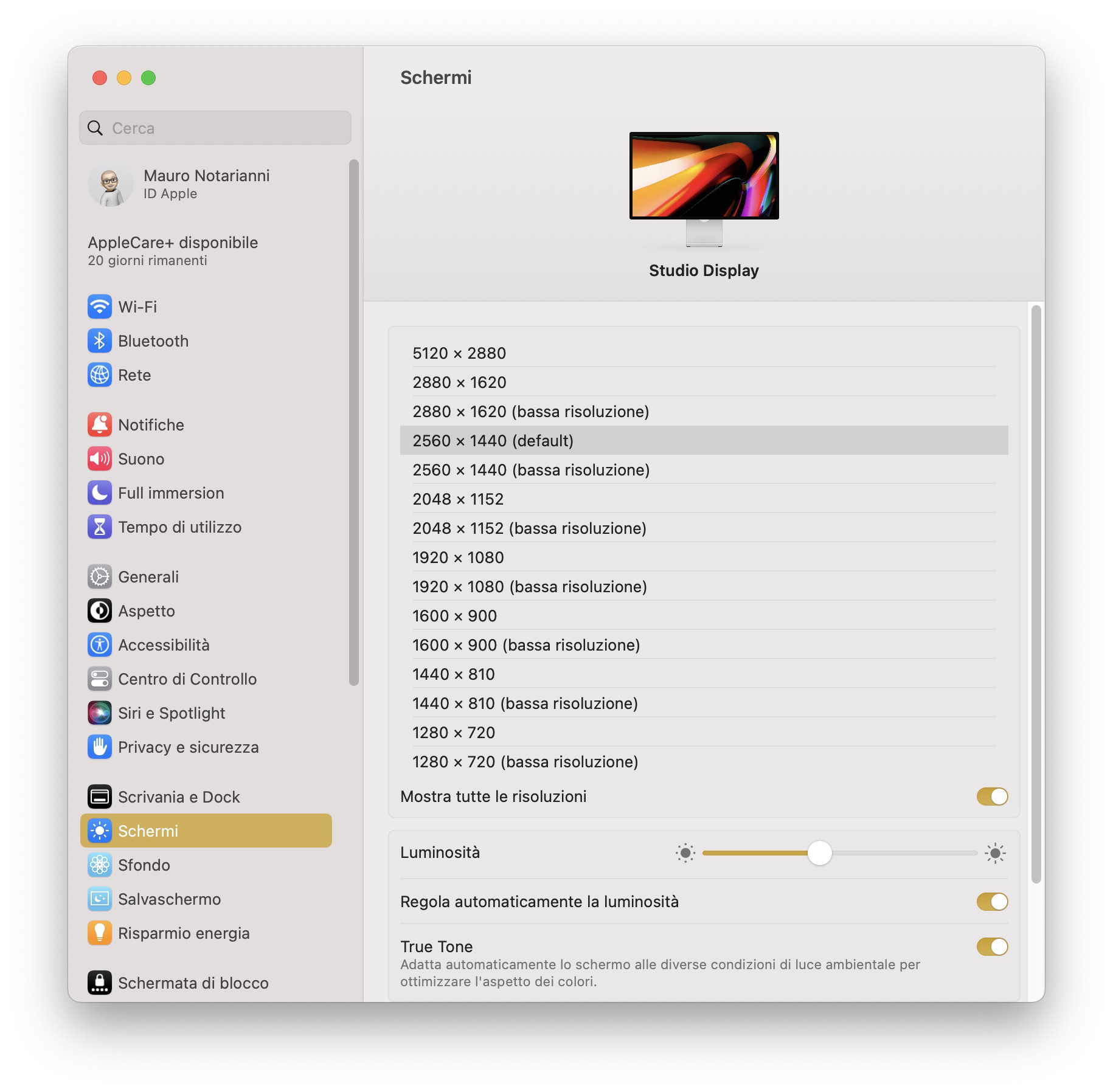Select 2560 × 1440 (default) row
1113x1092 pixels.
[704, 441]
